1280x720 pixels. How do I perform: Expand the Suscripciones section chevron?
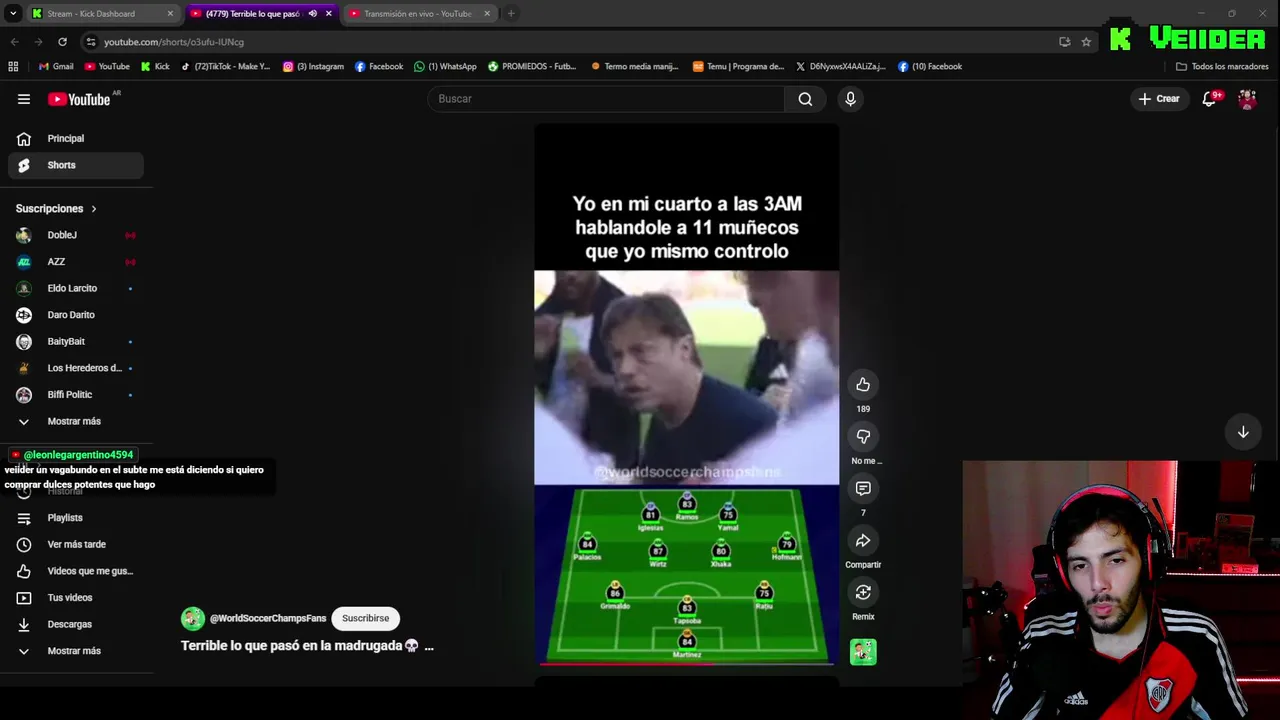click(94, 209)
